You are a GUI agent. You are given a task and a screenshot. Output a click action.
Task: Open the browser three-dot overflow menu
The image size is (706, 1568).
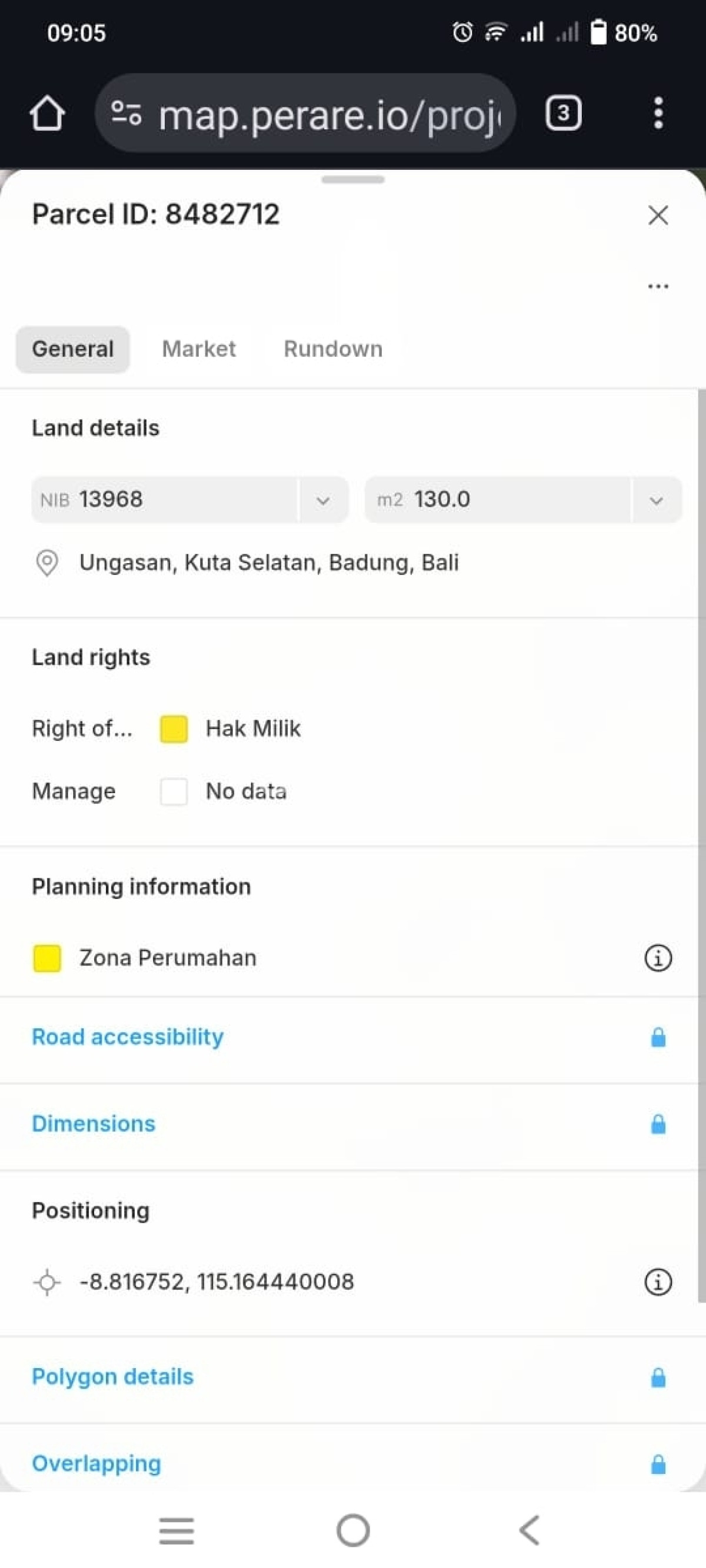point(658,113)
